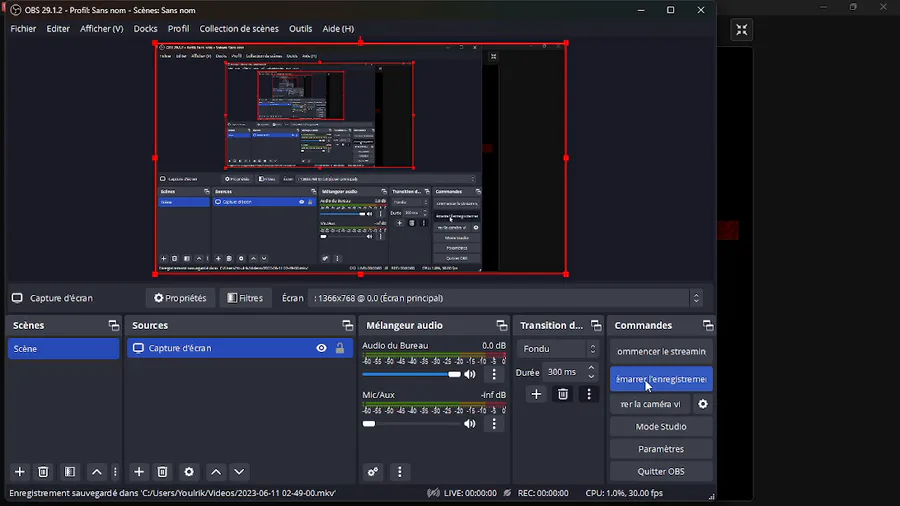Screen dimensions: 900x506
Task: Click LIVE: 00:00:00 status text
Action: [x=470, y=493]
